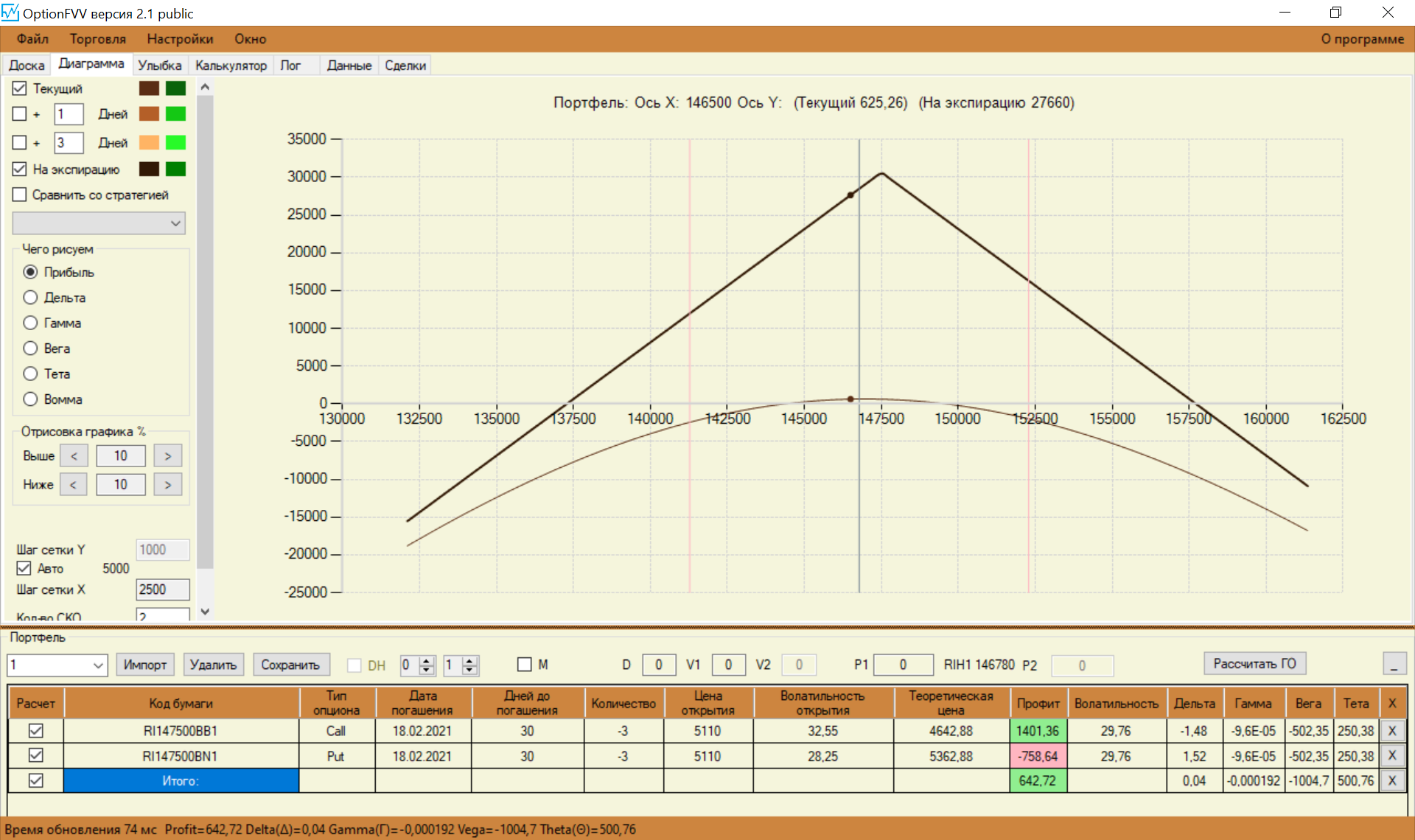
Task: Click the Импорт button
Action: pos(144,665)
